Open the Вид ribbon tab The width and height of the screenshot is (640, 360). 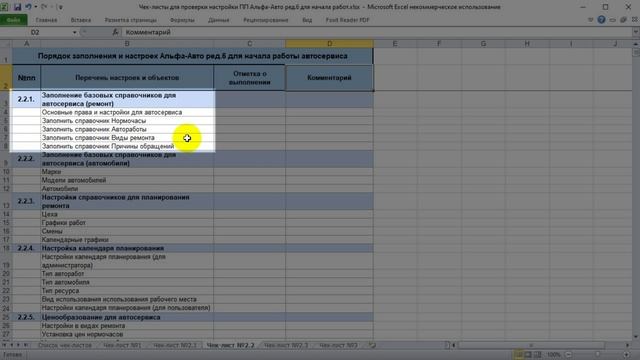[307, 20]
